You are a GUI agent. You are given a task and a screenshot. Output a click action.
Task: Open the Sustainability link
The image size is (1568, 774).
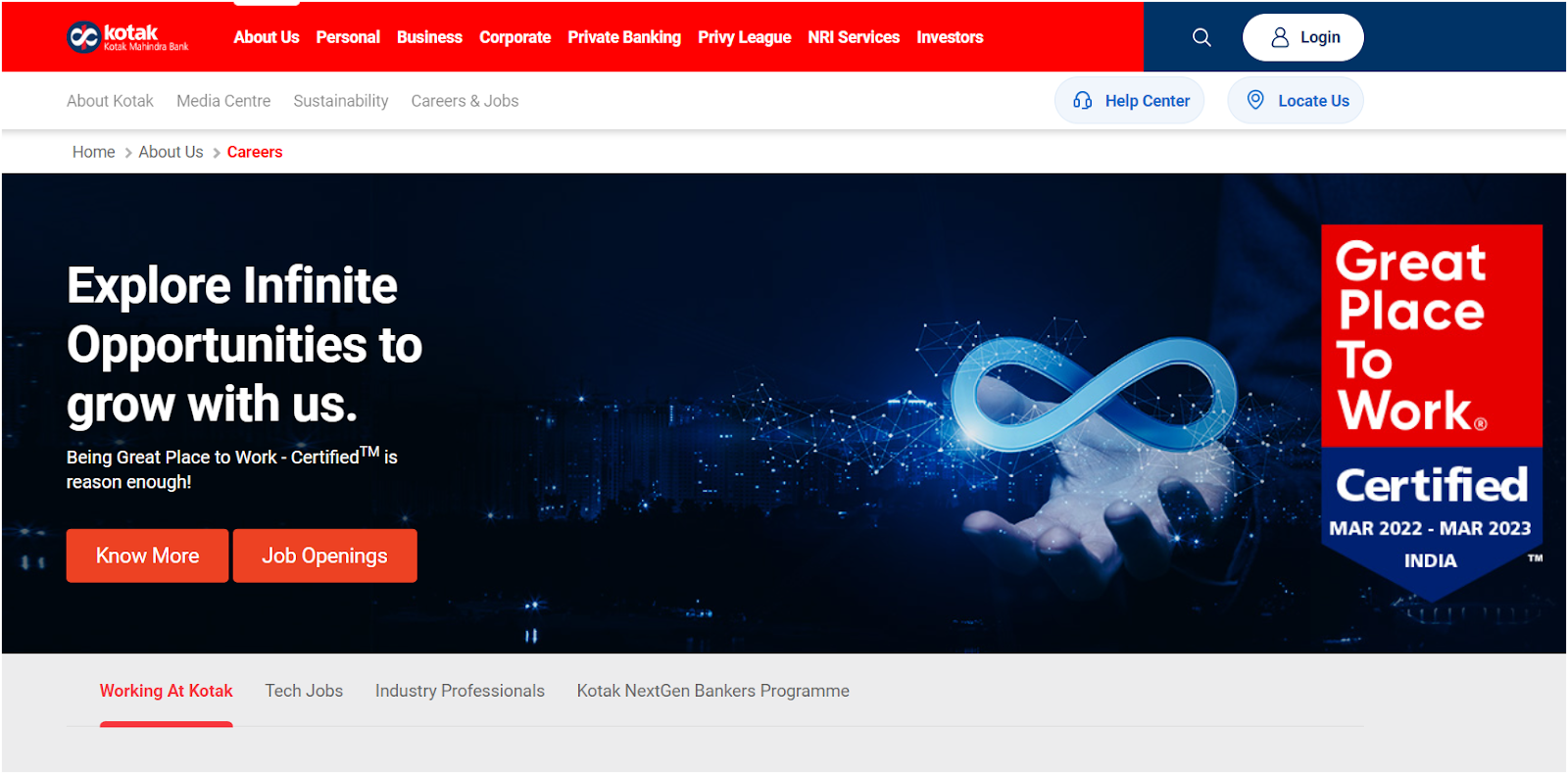pos(341,101)
